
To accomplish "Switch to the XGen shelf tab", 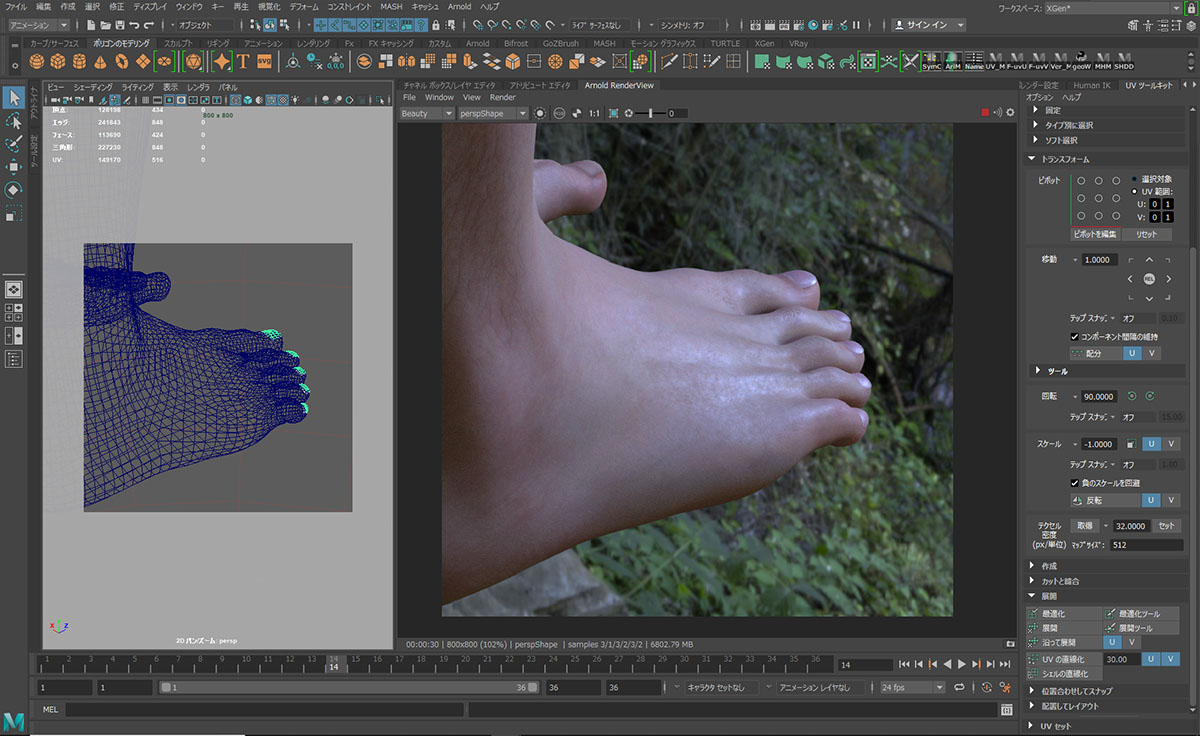I will [x=764, y=44].
